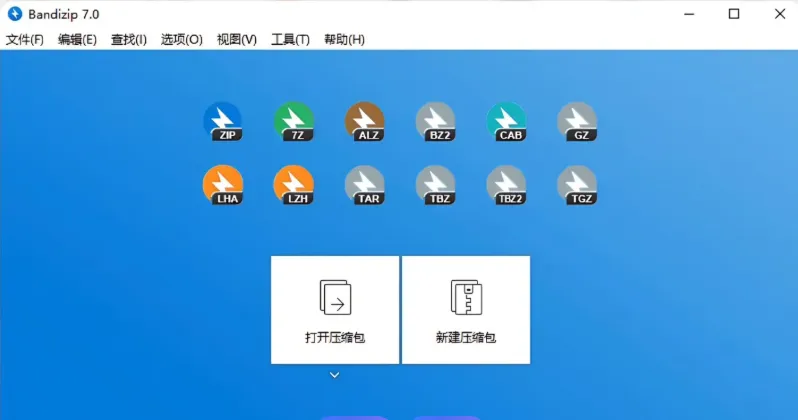Viewport: 798px width, 420px height.
Task: Open the 查找(I) menu
Action: tap(129, 40)
